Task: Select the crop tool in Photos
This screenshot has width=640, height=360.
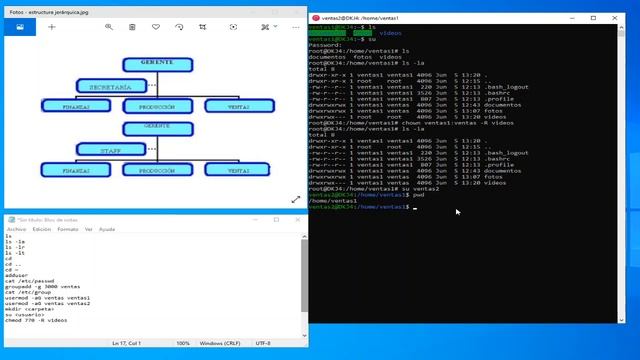Action: click(202, 27)
